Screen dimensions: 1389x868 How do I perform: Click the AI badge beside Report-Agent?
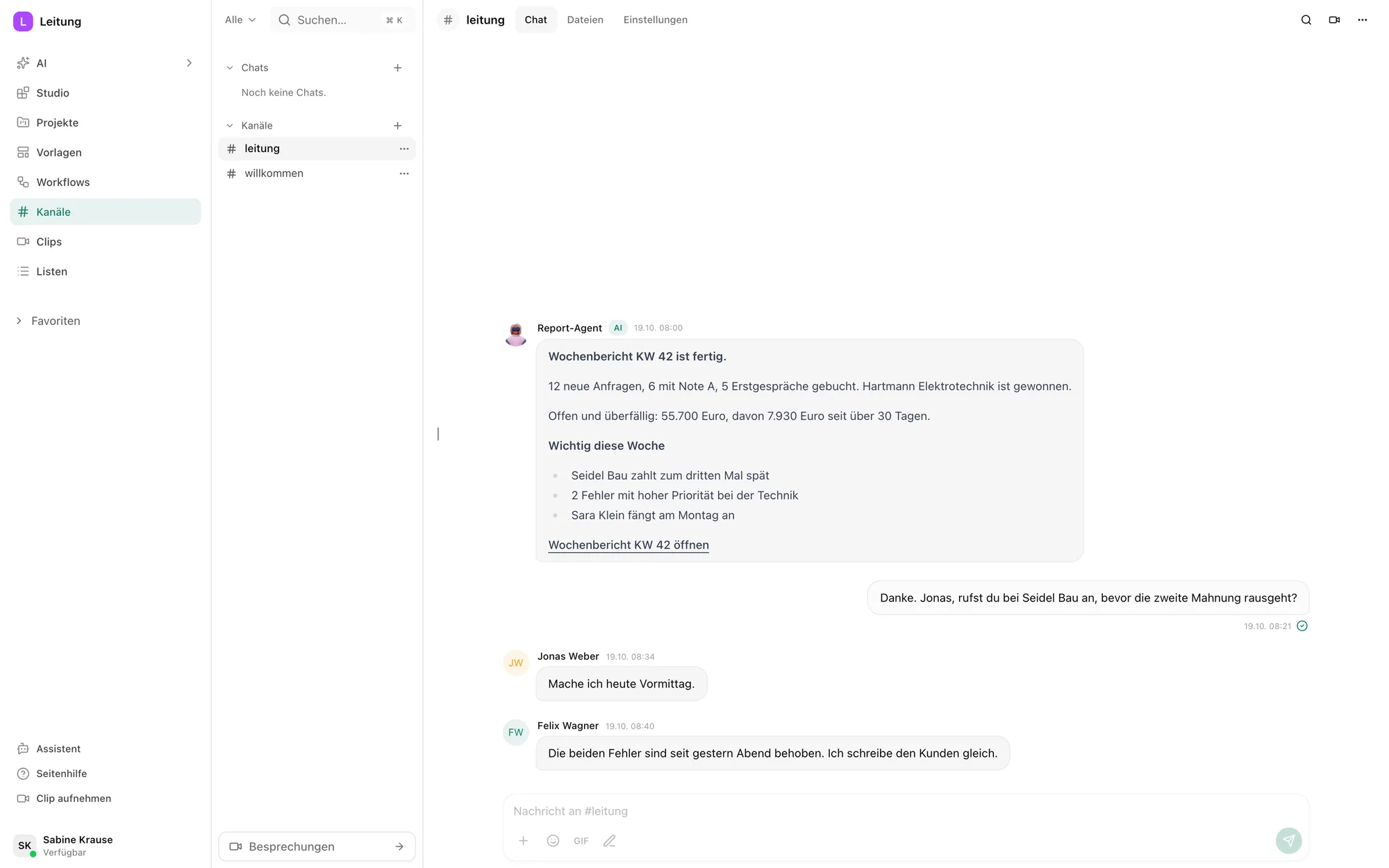tap(617, 328)
